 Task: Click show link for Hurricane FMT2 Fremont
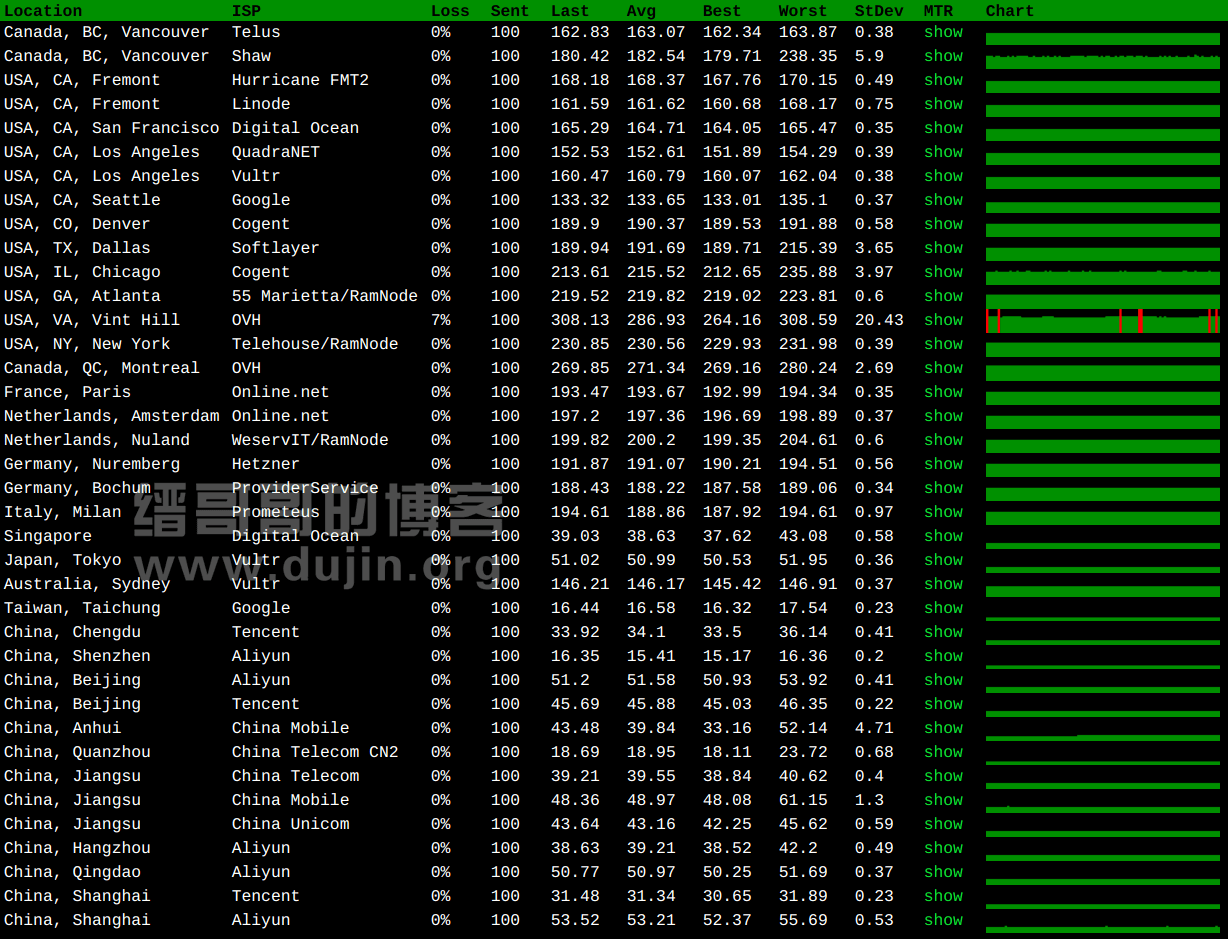(x=943, y=80)
